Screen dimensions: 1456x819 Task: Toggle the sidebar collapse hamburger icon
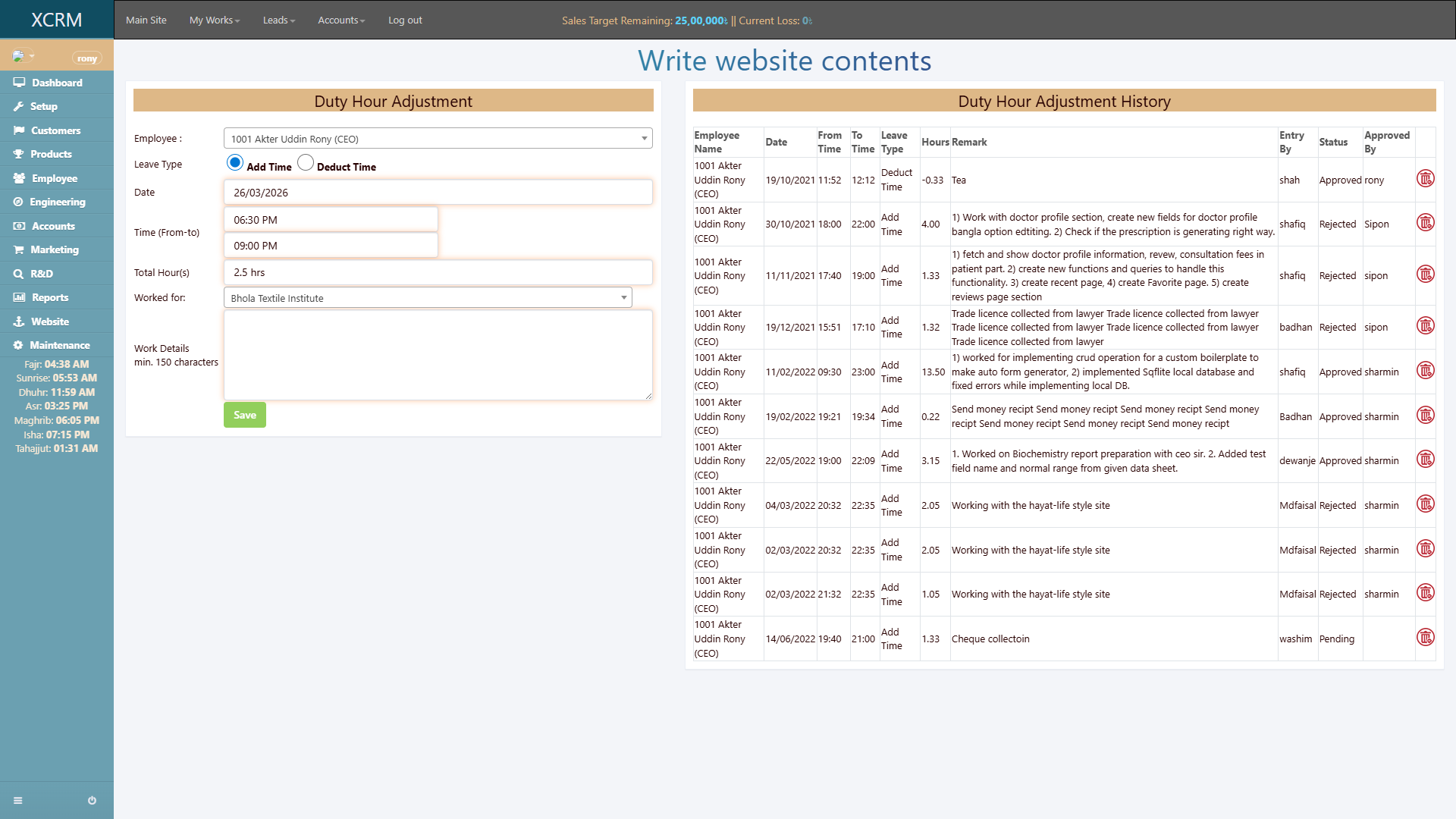click(x=18, y=800)
